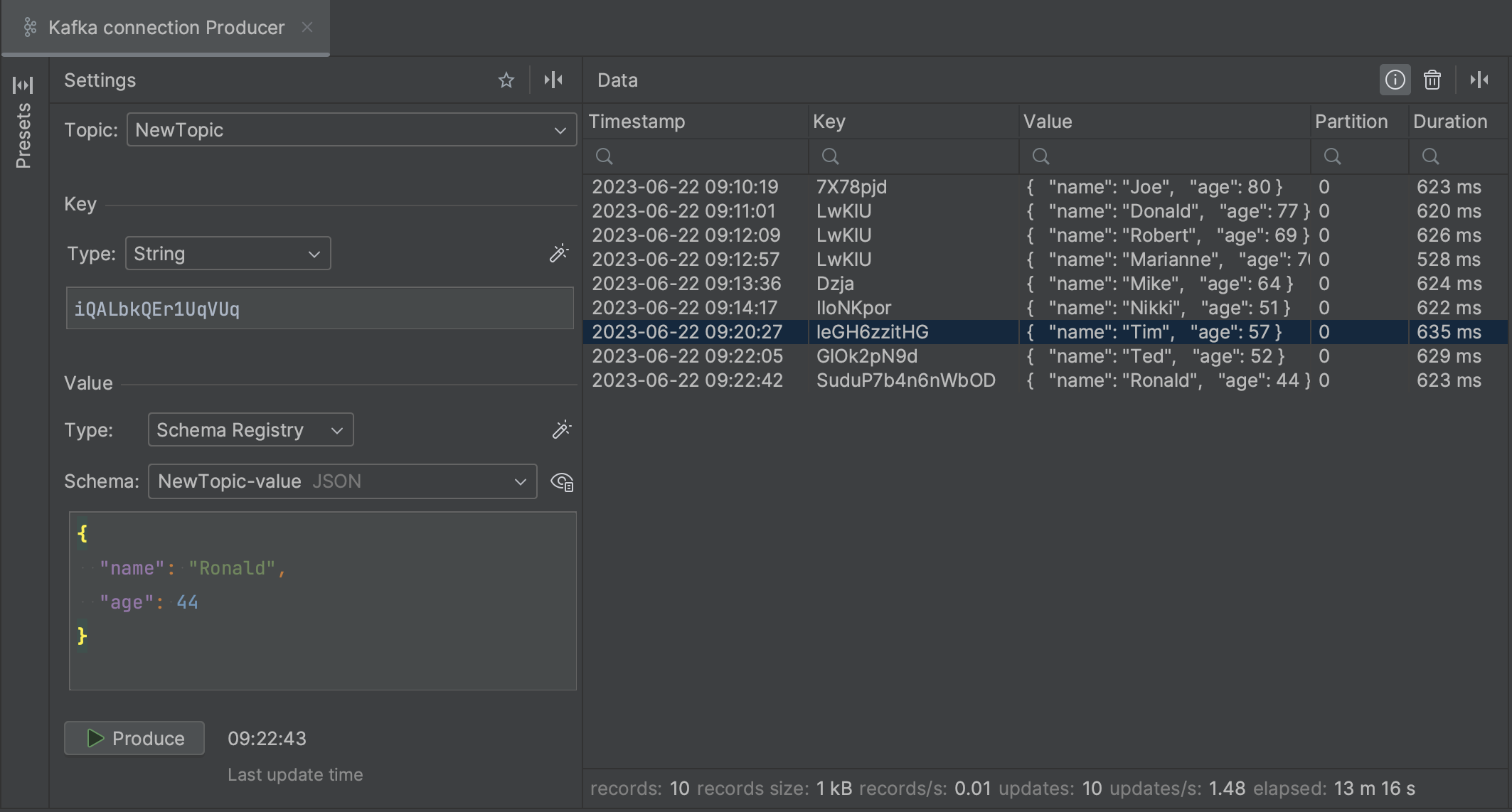Image resolution: width=1512 pixels, height=812 pixels.
Task: Click the Produce button
Action: click(x=134, y=738)
